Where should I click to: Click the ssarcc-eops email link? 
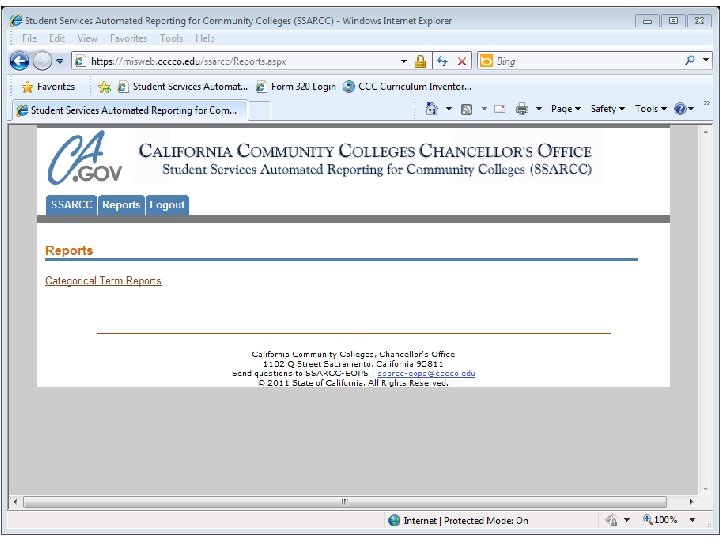(x=426, y=373)
